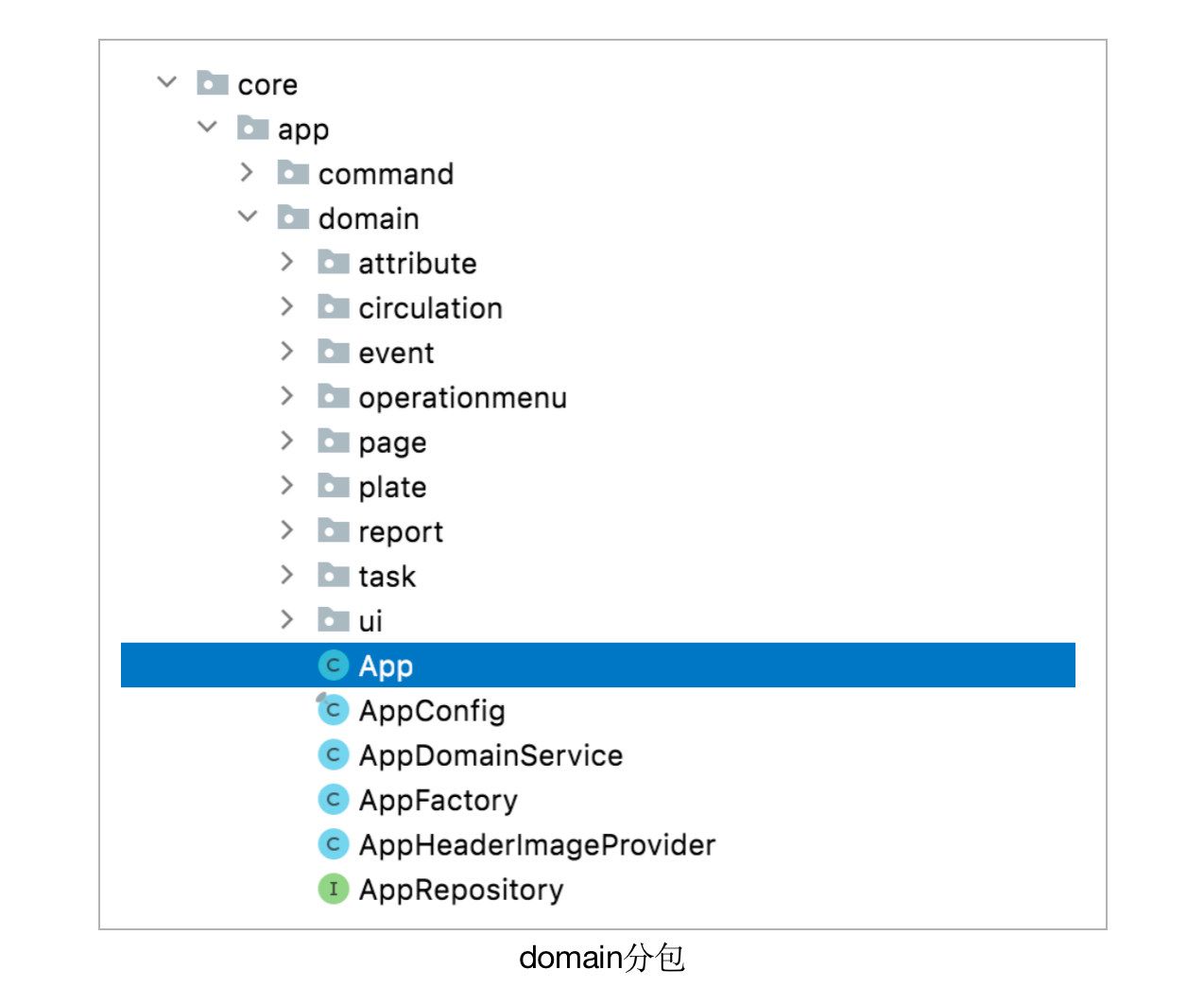Expand the attribute package
This screenshot has height=1004, width=1204.
click(x=287, y=262)
